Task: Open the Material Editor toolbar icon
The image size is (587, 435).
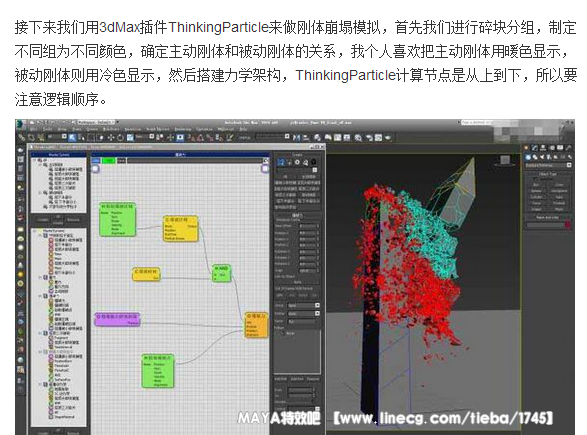Action: (x=358, y=137)
